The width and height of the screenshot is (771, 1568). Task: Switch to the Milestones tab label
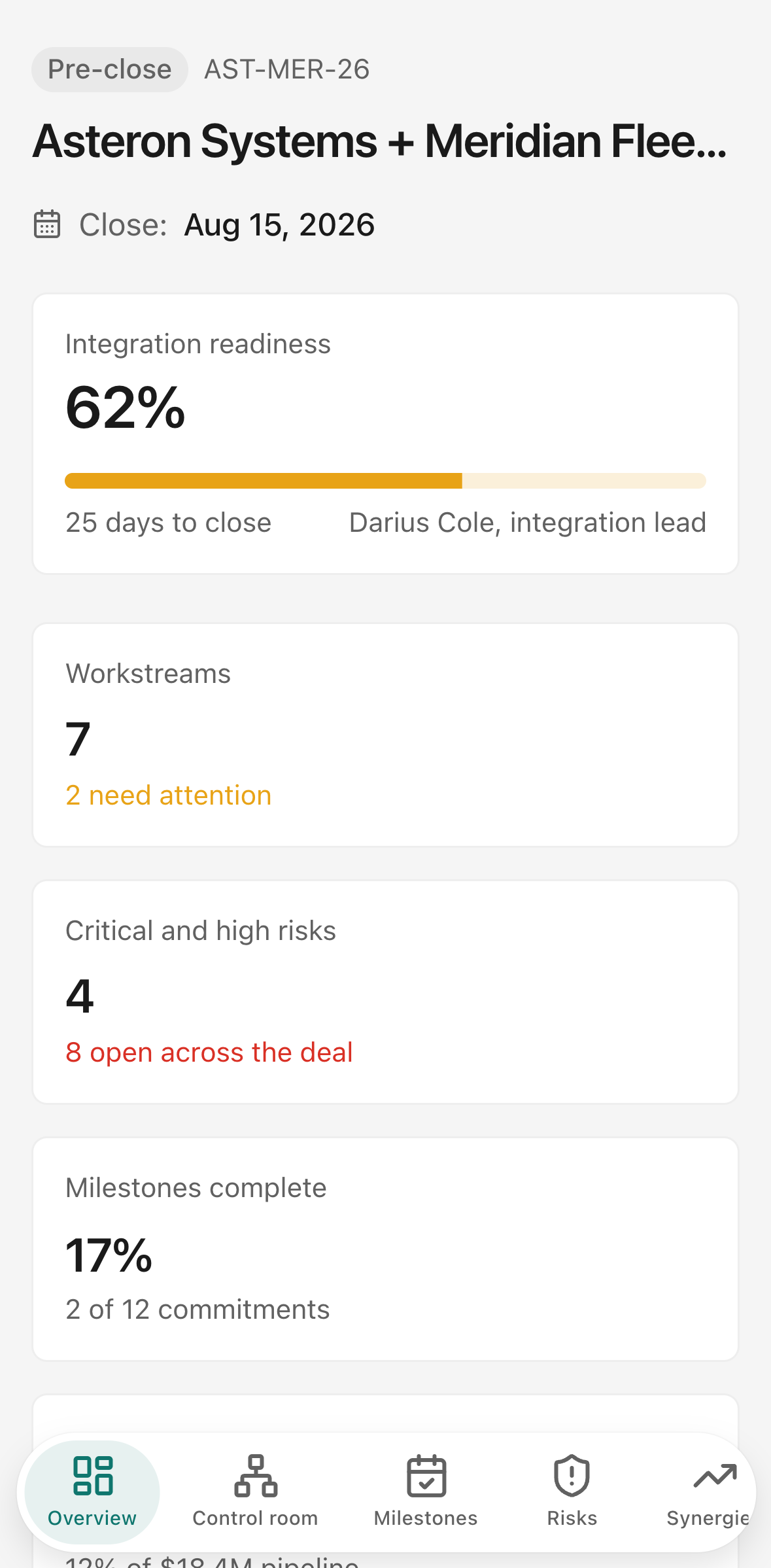pyautogui.click(x=426, y=1518)
